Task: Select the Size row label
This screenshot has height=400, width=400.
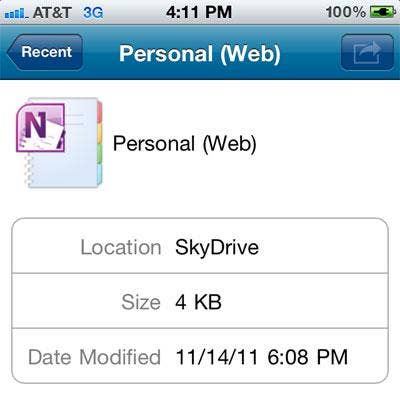Action: click(141, 302)
